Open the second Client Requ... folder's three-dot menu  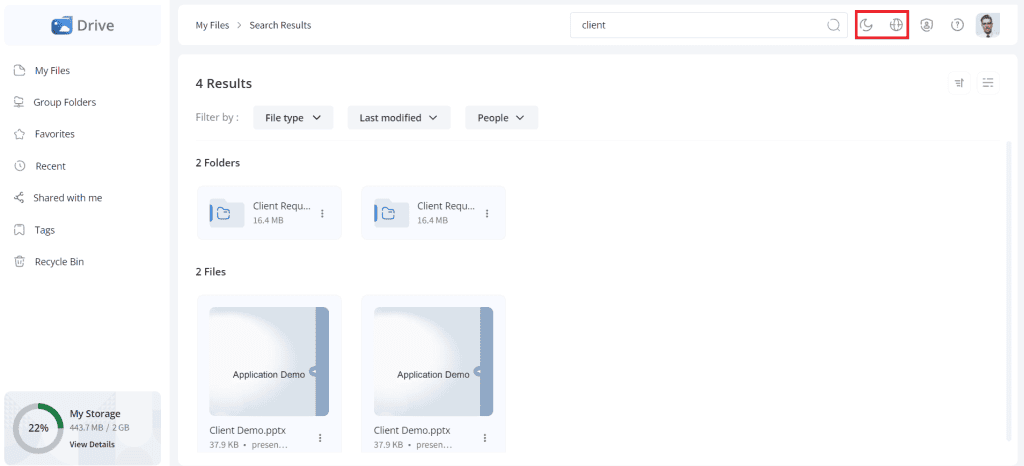point(487,213)
